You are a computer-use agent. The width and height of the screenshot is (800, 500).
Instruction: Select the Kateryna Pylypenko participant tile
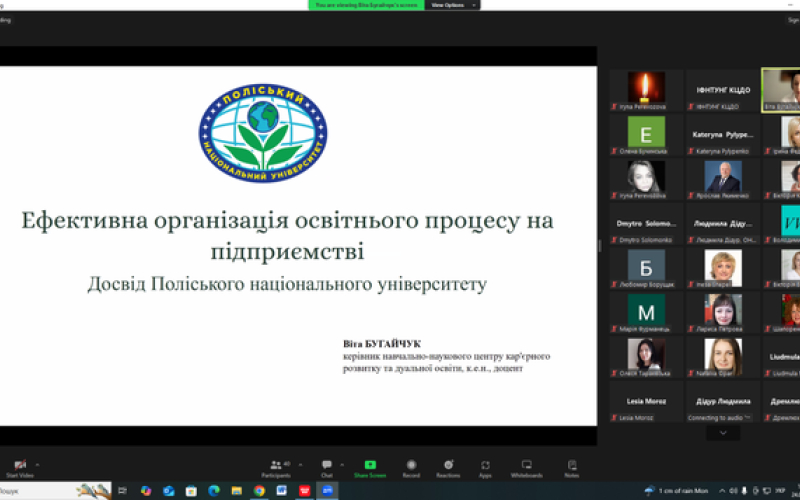723,135
